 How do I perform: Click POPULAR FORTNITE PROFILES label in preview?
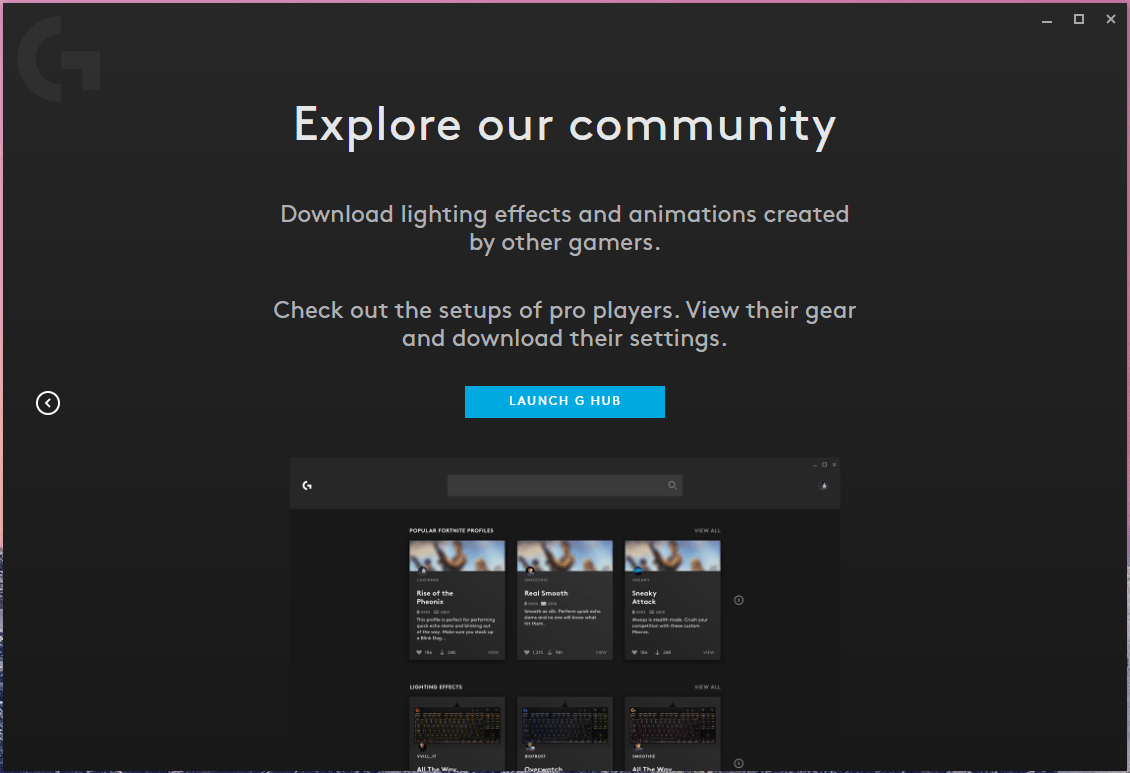[x=451, y=530]
